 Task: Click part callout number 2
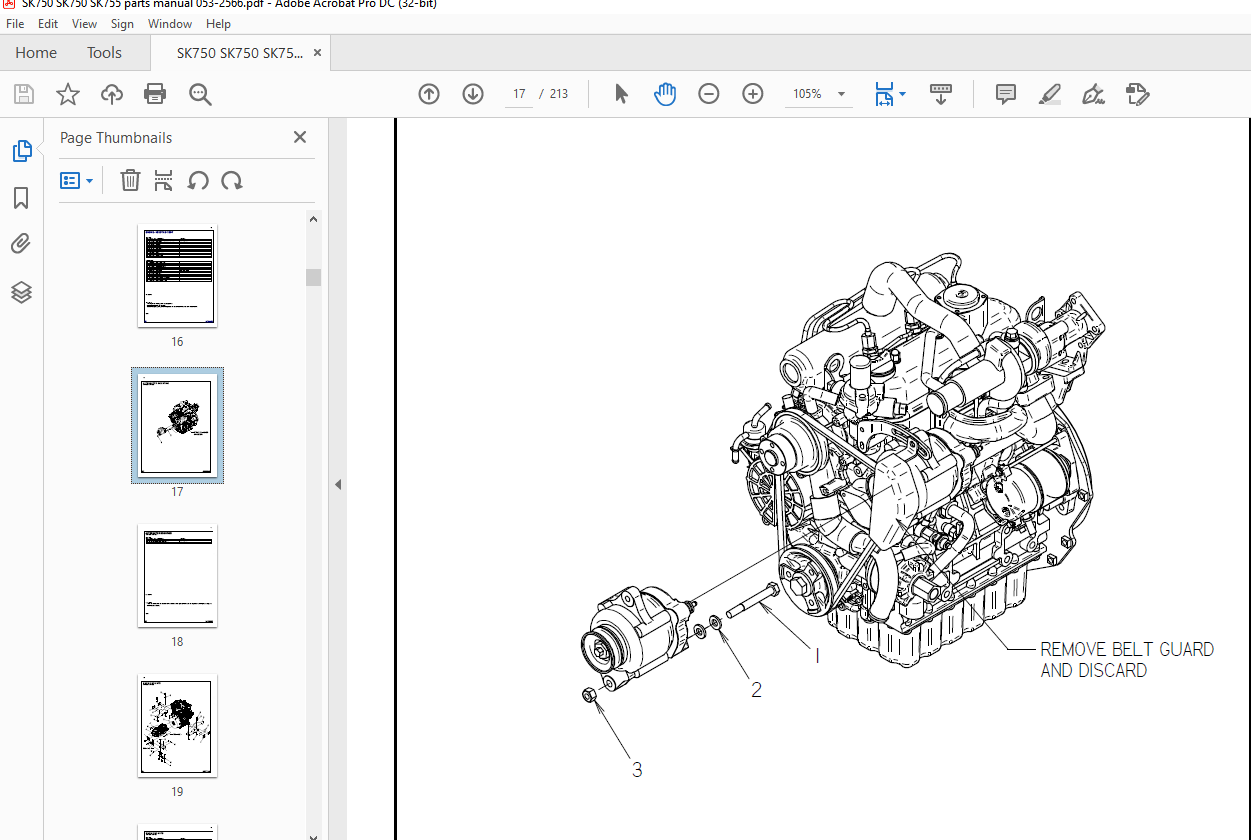(756, 690)
